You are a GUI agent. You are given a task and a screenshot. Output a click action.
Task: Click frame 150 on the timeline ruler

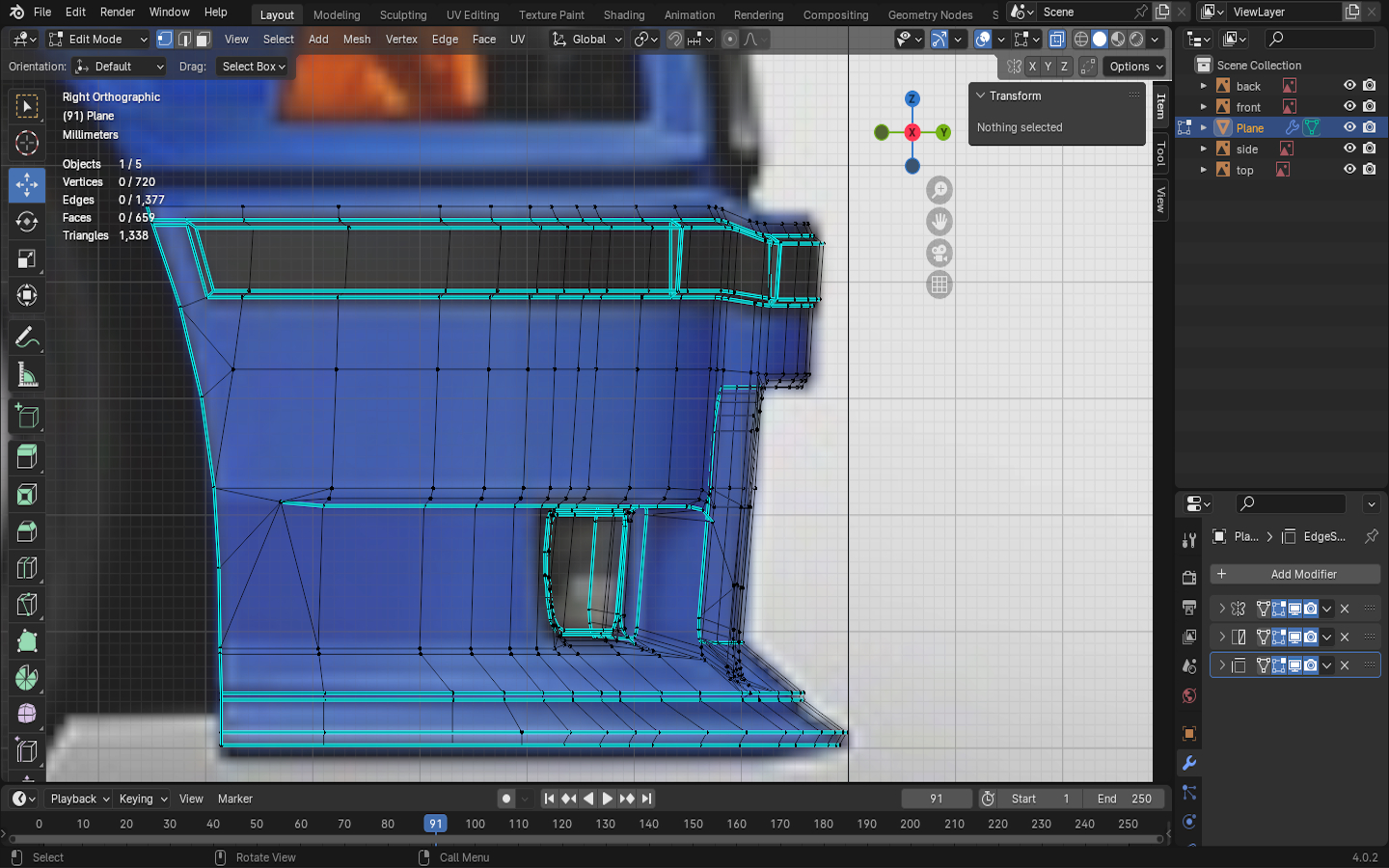click(693, 824)
